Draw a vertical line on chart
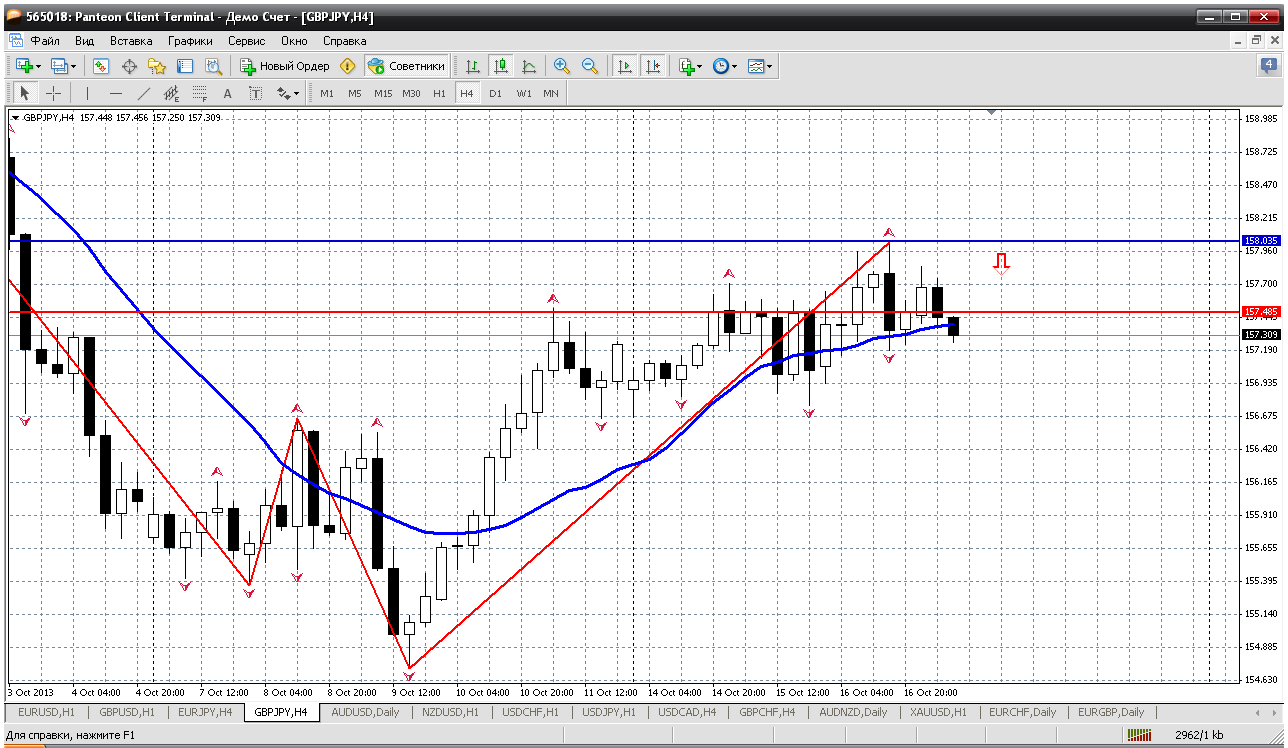Image resolution: width=1288 pixels, height=748 pixels. pos(87,93)
